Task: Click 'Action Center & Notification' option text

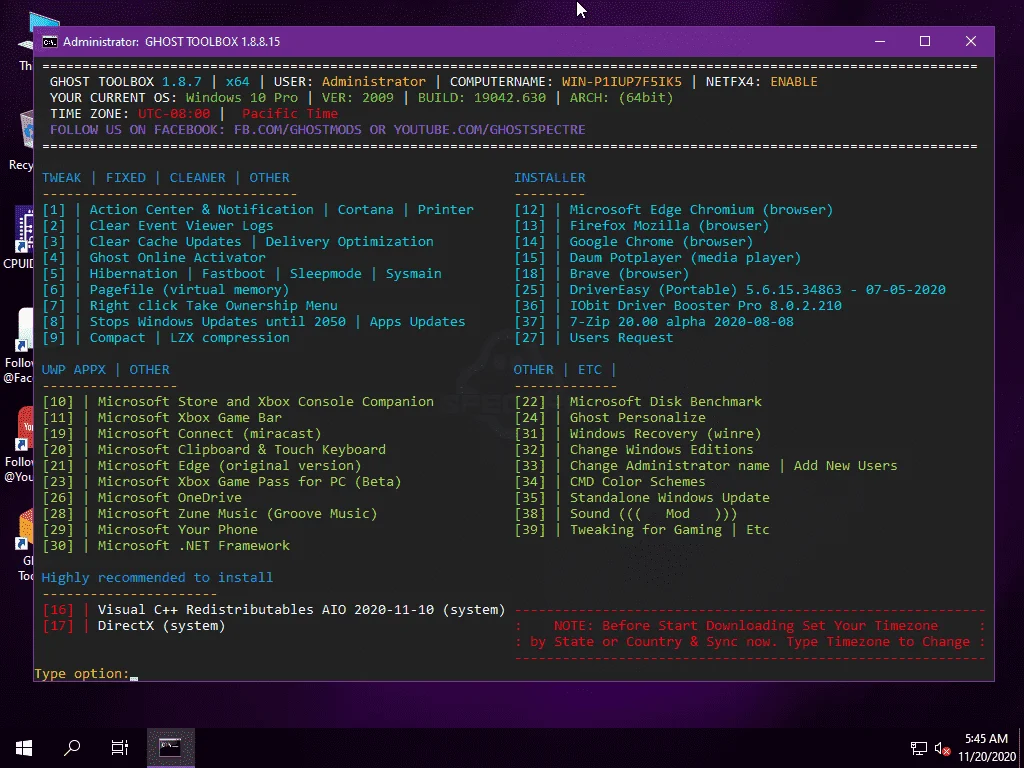Action: 201,210
